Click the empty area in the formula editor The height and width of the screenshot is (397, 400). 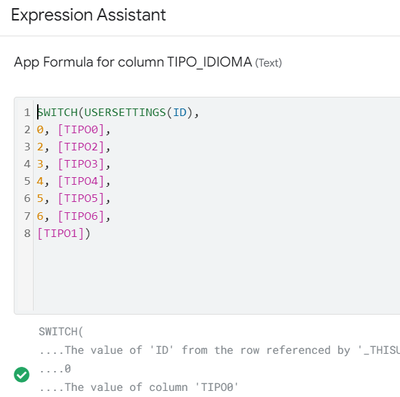click(x=217, y=277)
